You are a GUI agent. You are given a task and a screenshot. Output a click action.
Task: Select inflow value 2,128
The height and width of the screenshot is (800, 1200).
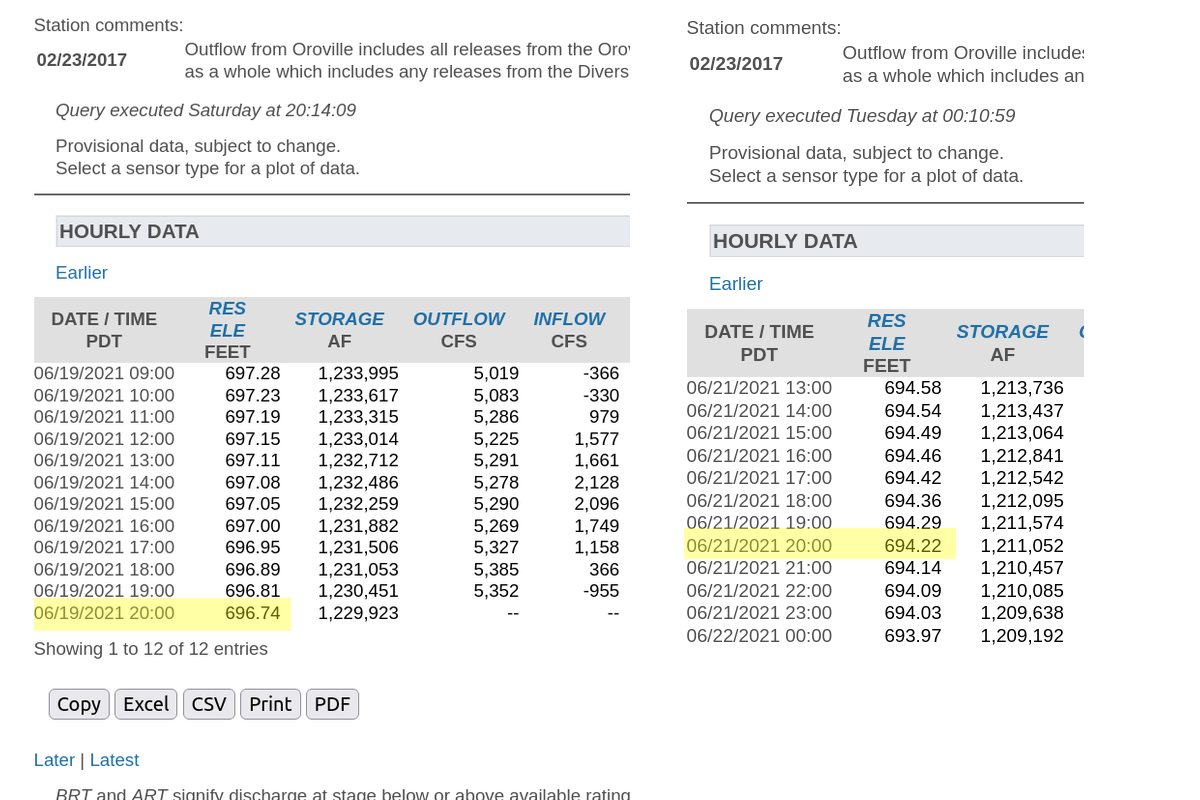tap(597, 482)
